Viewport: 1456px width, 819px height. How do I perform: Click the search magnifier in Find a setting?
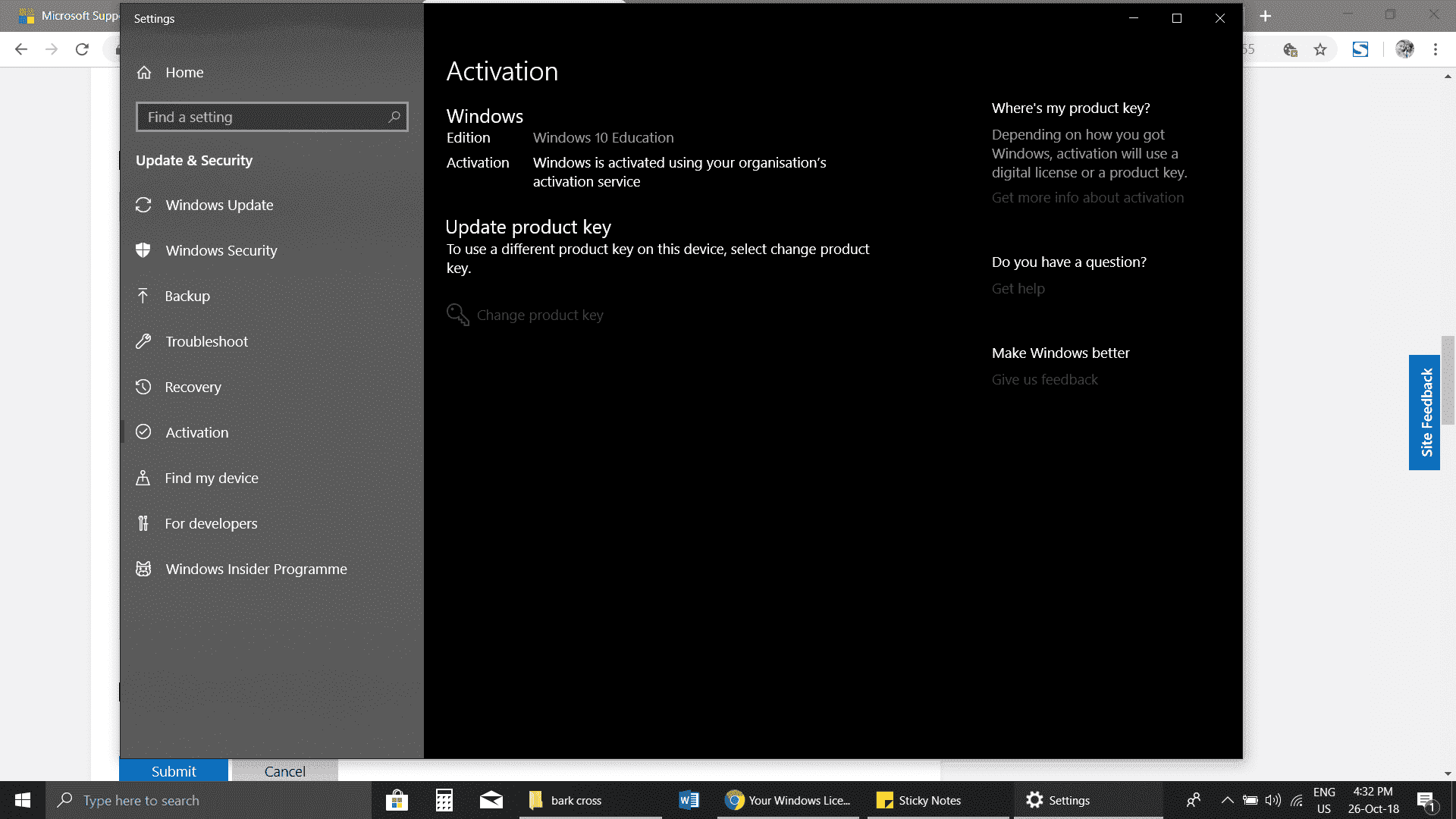[x=394, y=117]
